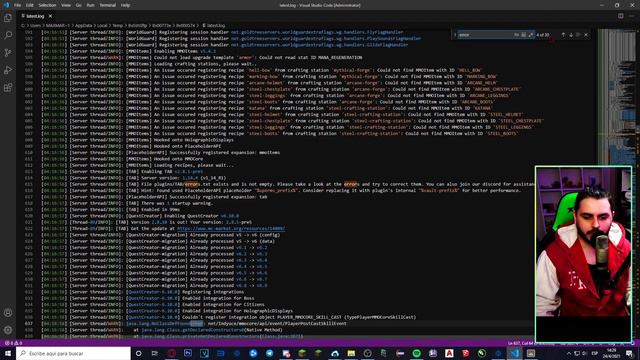
Task: Open the Manage gear in activity bar
Action: coord(8,330)
